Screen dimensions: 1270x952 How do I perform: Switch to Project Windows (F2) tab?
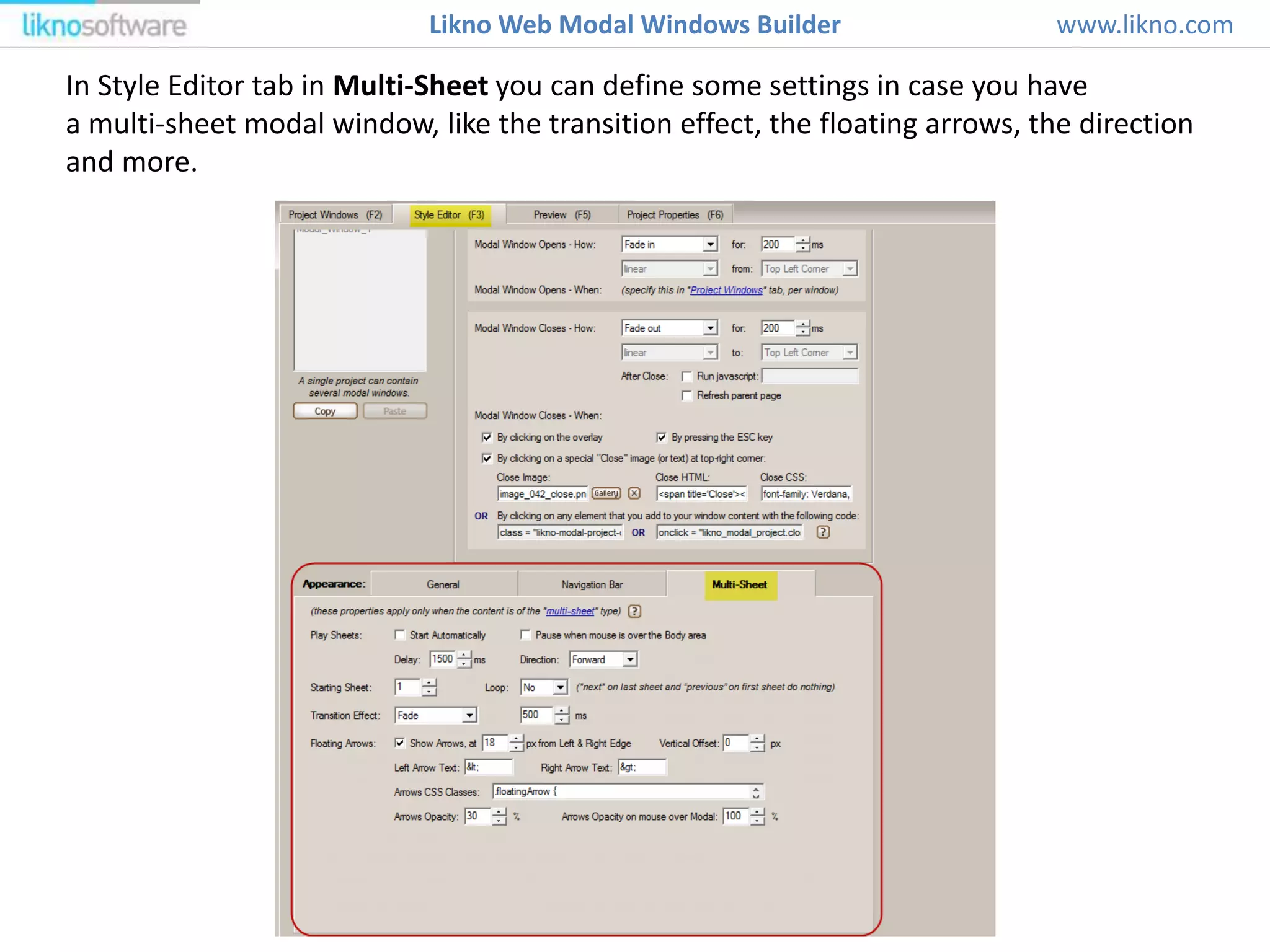[335, 215]
